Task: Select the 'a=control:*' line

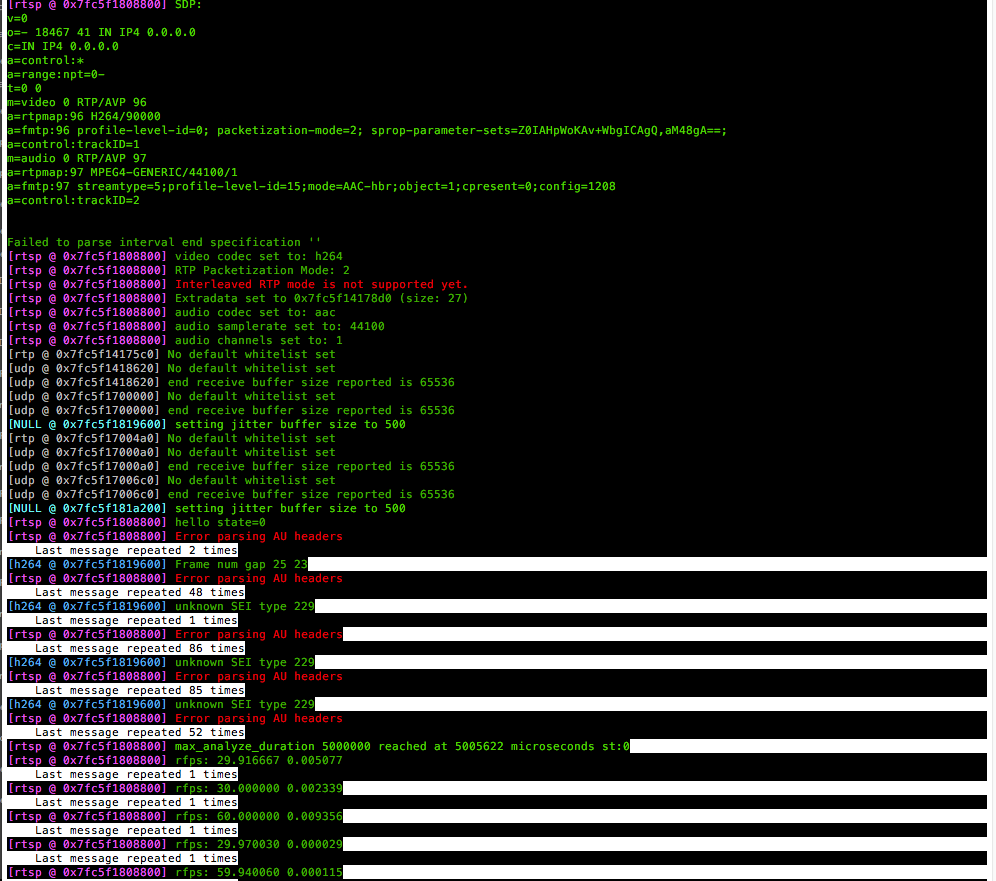Action: point(46,60)
